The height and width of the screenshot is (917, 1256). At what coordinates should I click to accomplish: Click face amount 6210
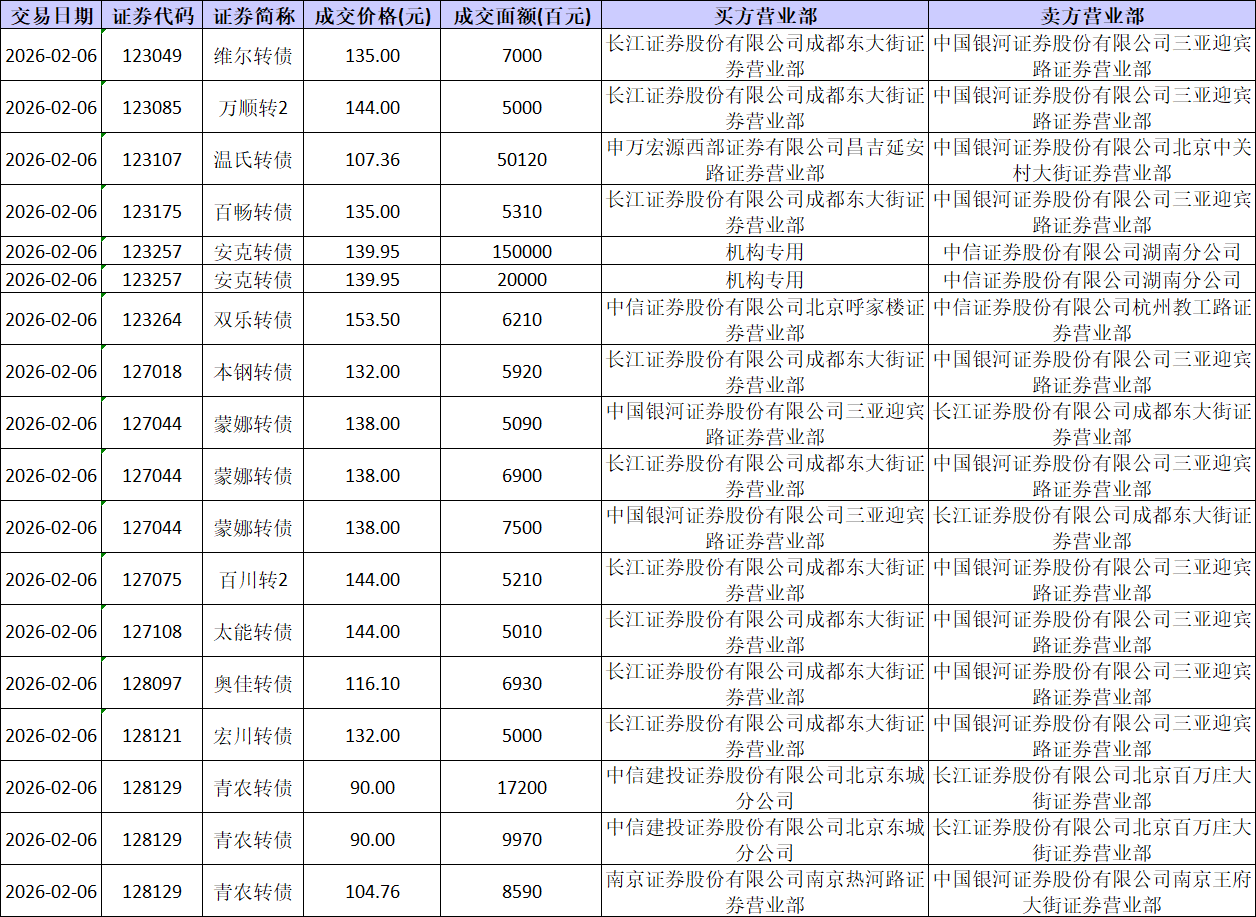click(x=522, y=320)
